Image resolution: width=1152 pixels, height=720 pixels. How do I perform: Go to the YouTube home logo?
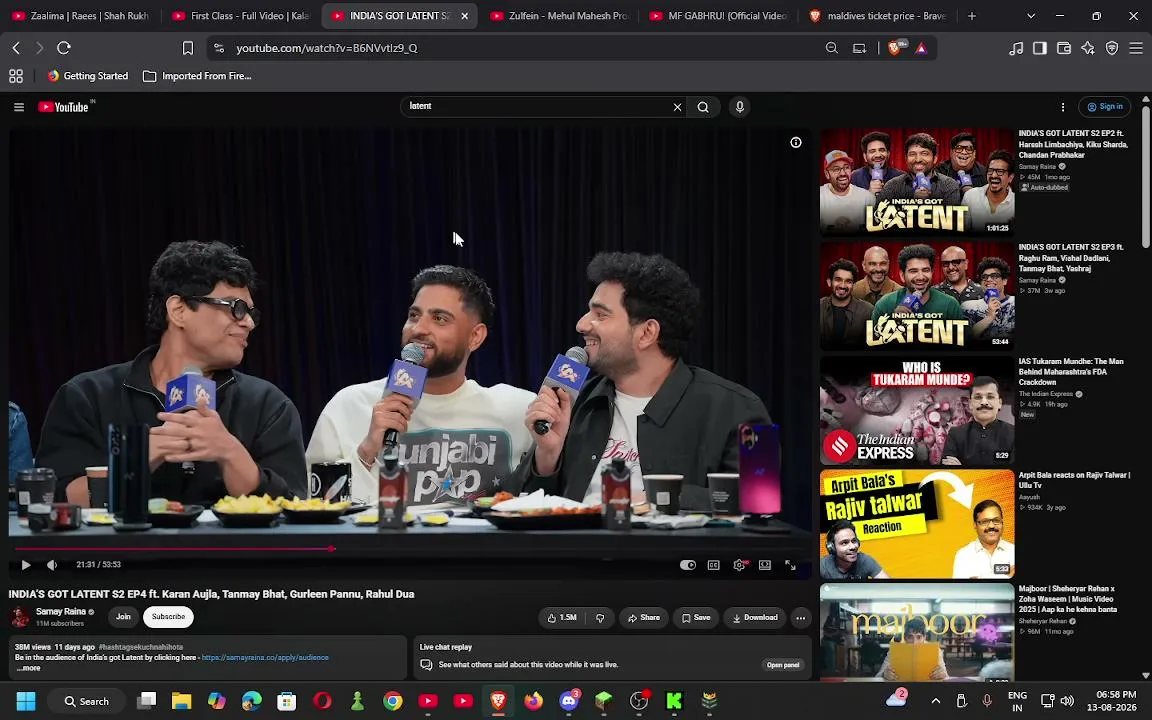[x=64, y=107]
